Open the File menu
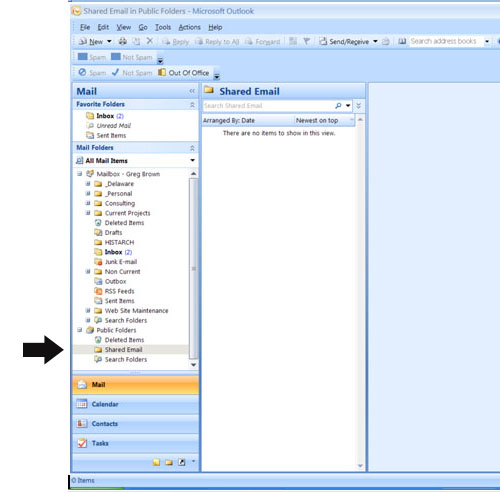 coord(85,27)
